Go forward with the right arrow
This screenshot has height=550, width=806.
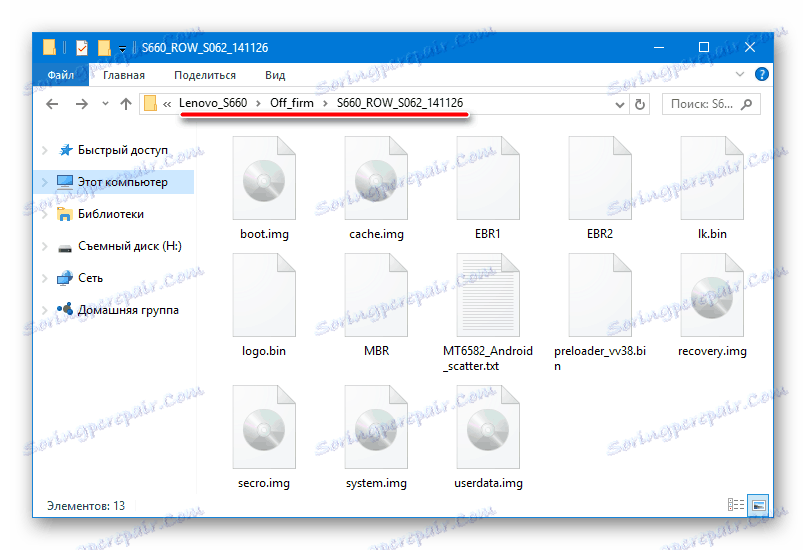click(81, 104)
